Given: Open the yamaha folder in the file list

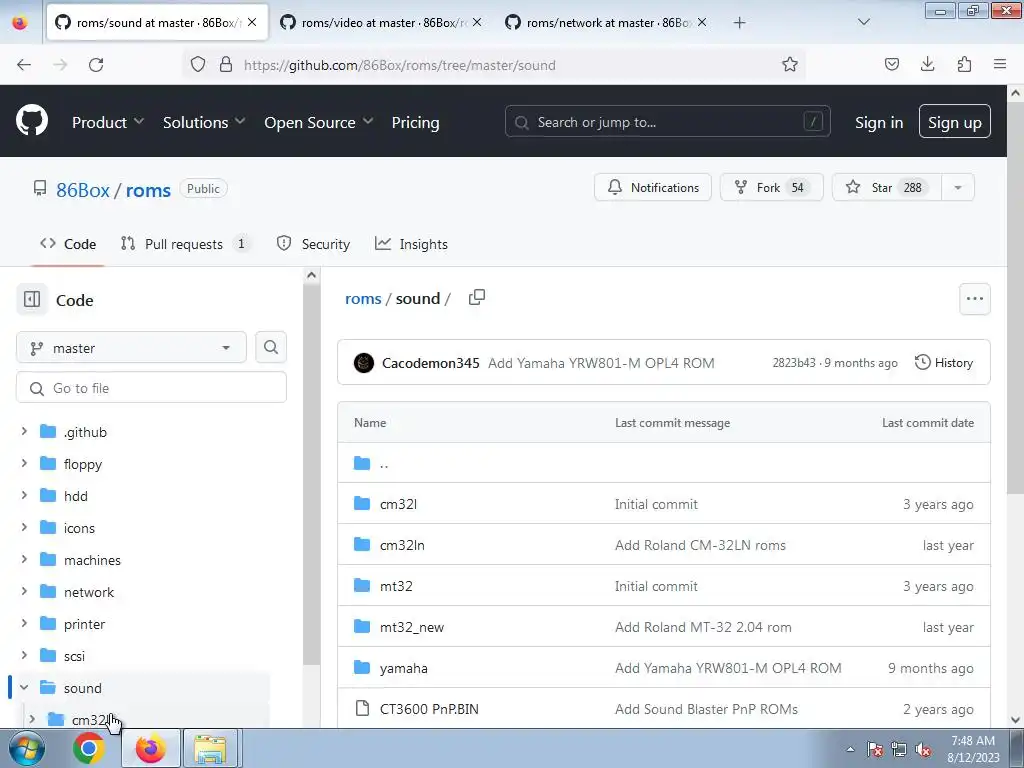Looking at the screenshot, I should tap(404, 668).
